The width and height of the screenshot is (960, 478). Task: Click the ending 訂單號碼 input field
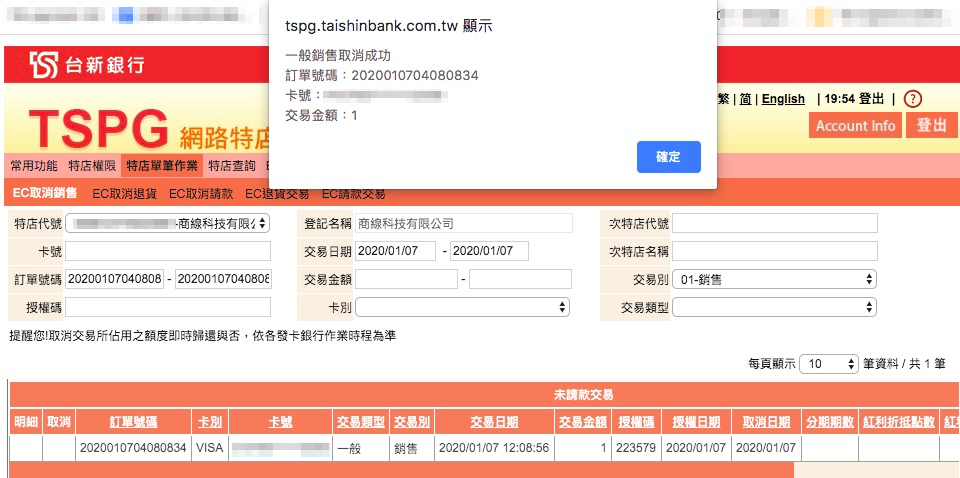[x=223, y=279]
